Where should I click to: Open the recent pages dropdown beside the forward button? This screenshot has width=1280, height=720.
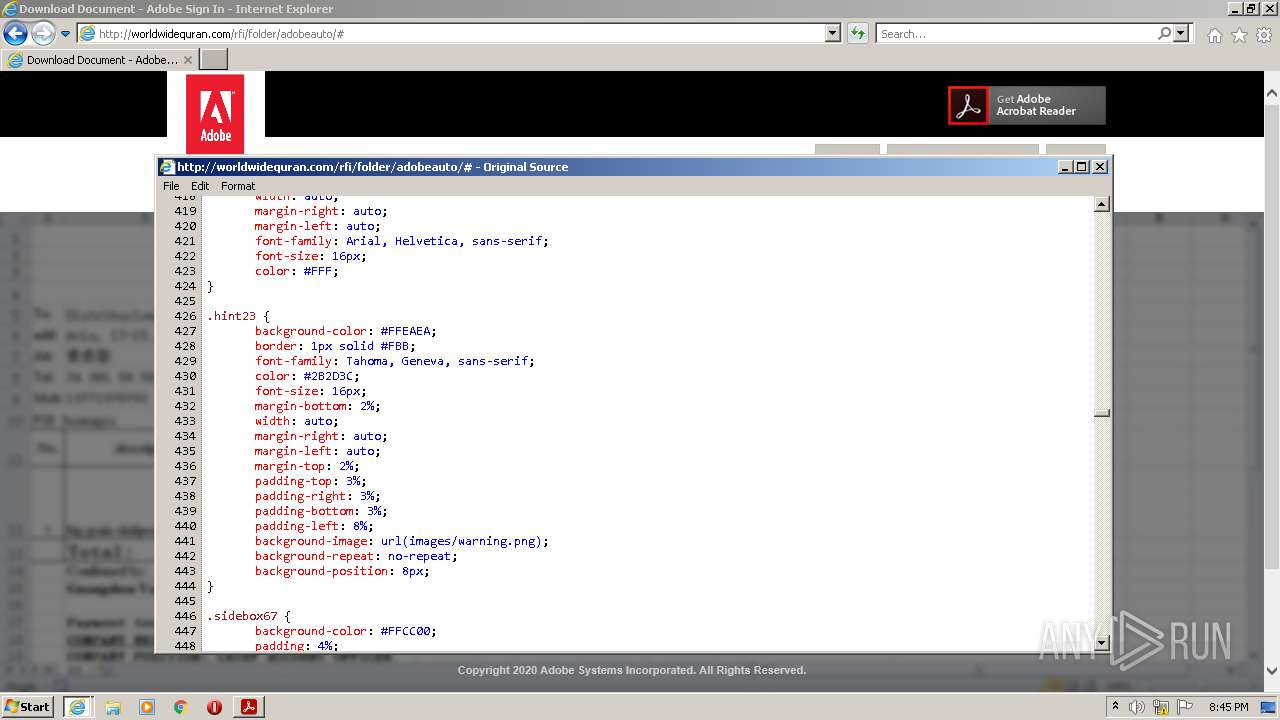pos(66,34)
